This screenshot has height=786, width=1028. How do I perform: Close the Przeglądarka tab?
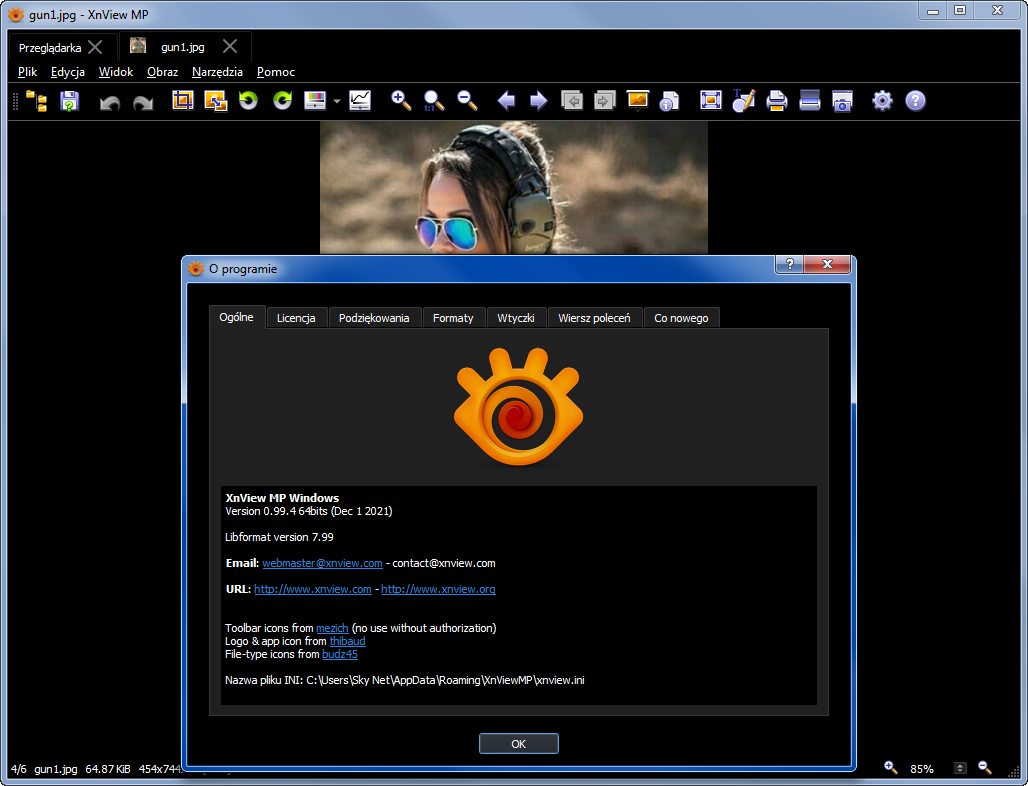click(95, 47)
